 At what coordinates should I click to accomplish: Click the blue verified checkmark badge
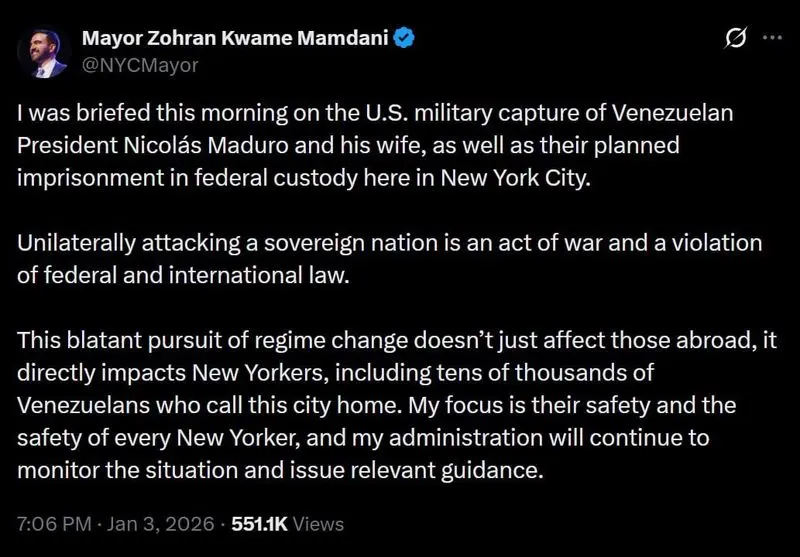405,39
